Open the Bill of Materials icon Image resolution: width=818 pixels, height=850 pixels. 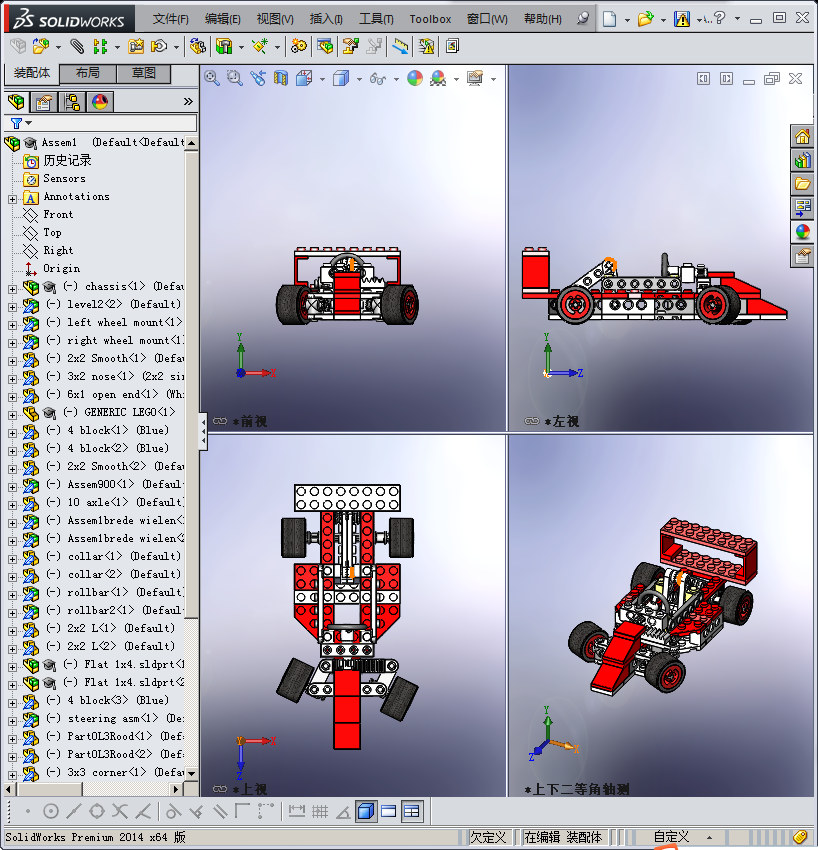point(325,47)
